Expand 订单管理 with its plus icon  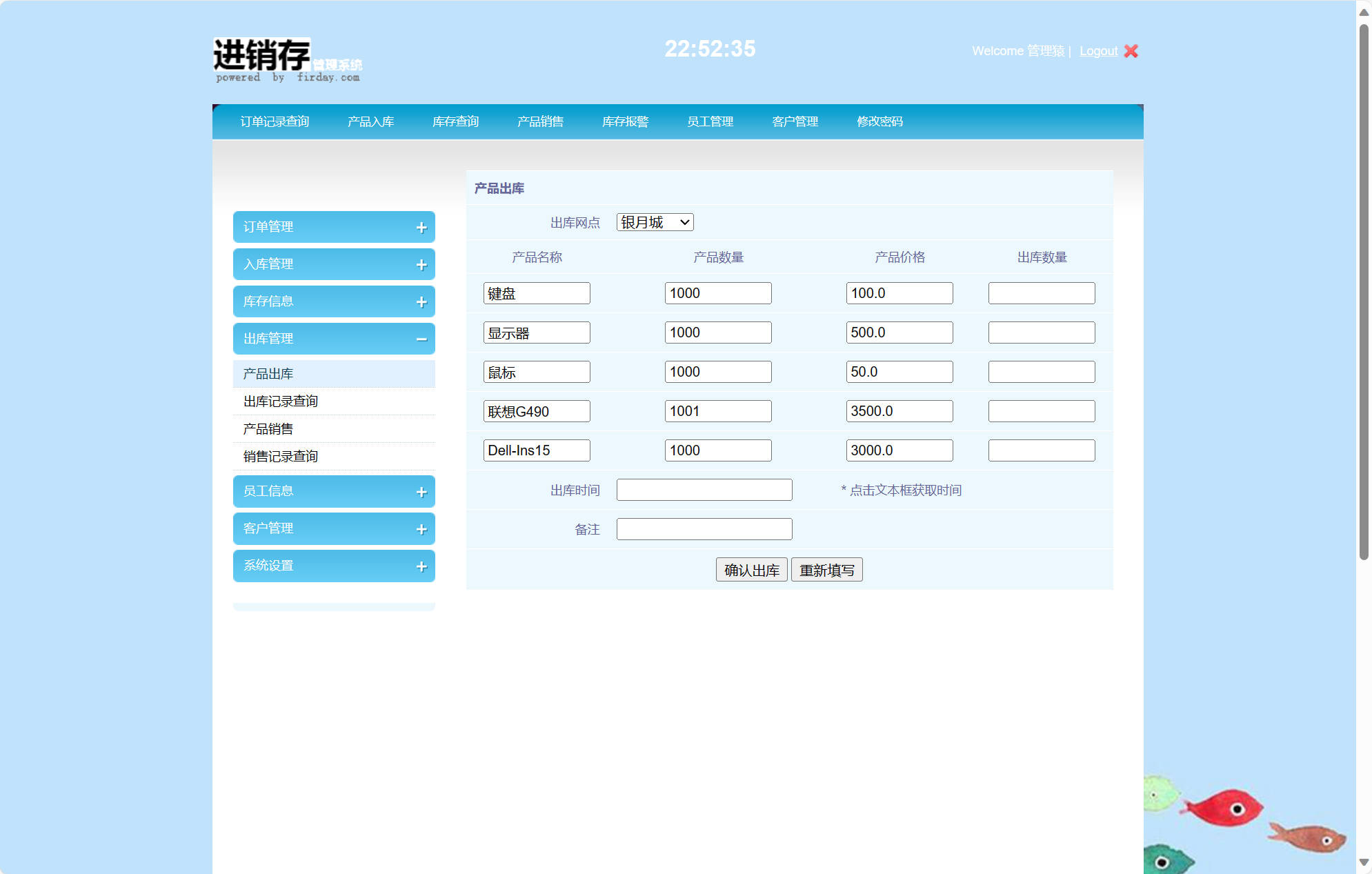pos(421,228)
